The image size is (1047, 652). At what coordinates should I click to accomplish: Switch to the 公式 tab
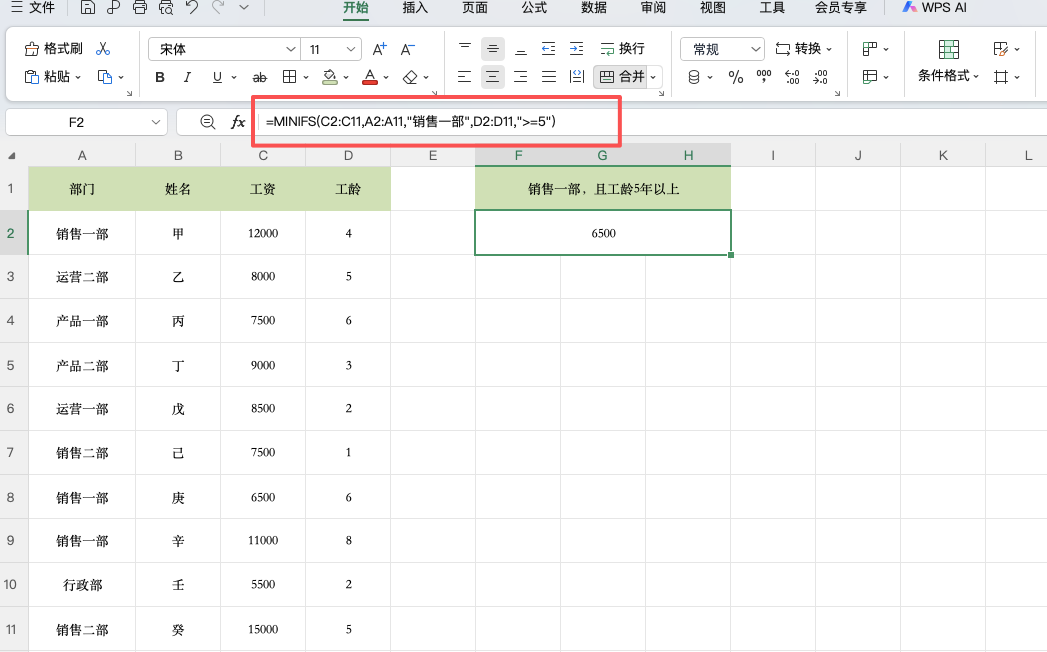click(x=534, y=8)
